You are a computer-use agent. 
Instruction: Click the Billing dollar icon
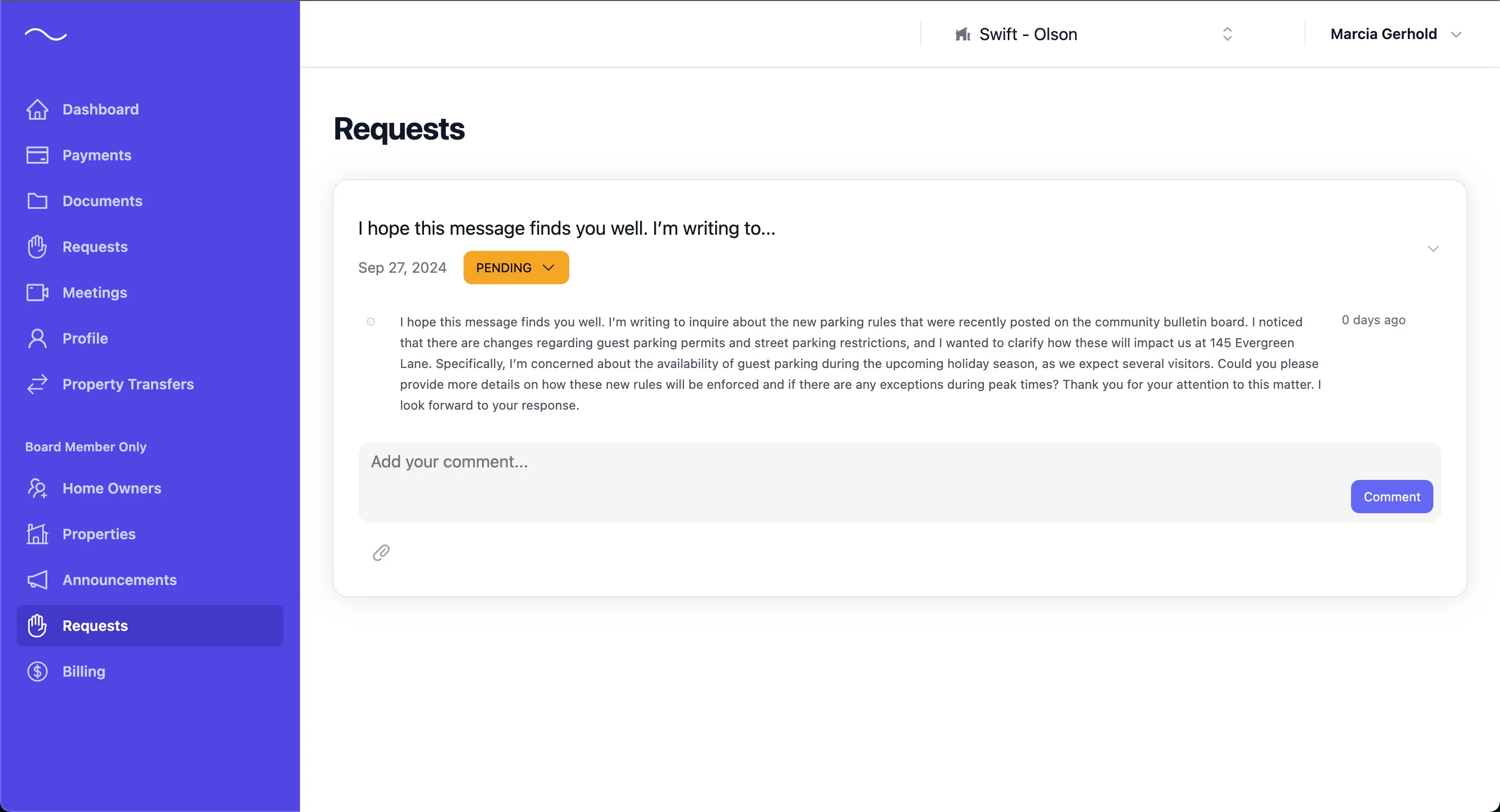pos(36,671)
